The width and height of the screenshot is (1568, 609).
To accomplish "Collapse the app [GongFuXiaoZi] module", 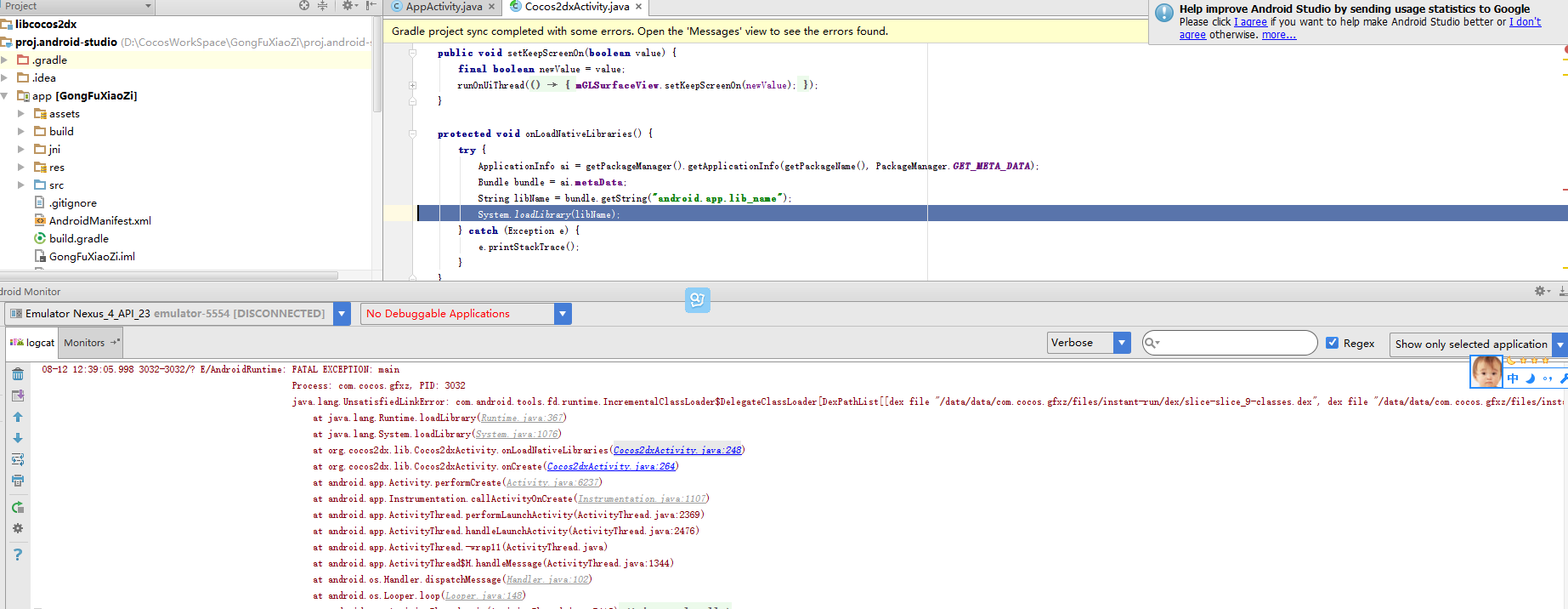I will pos(5,95).
